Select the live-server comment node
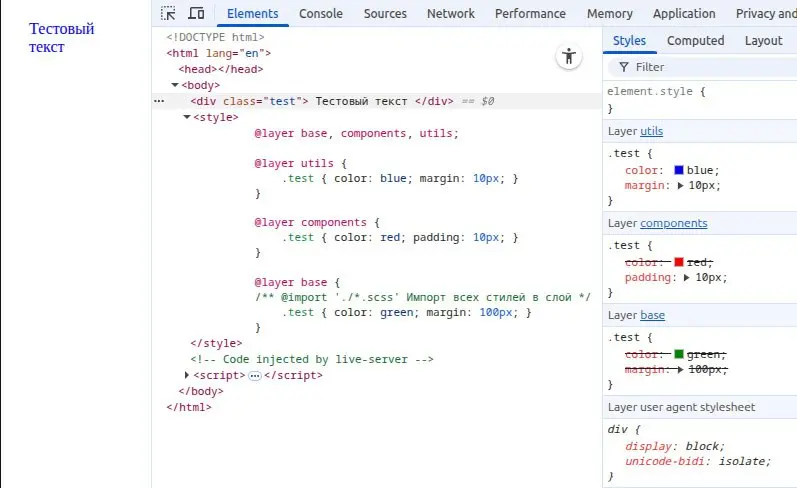The width and height of the screenshot is (797, 488). (x=312, y=359)
